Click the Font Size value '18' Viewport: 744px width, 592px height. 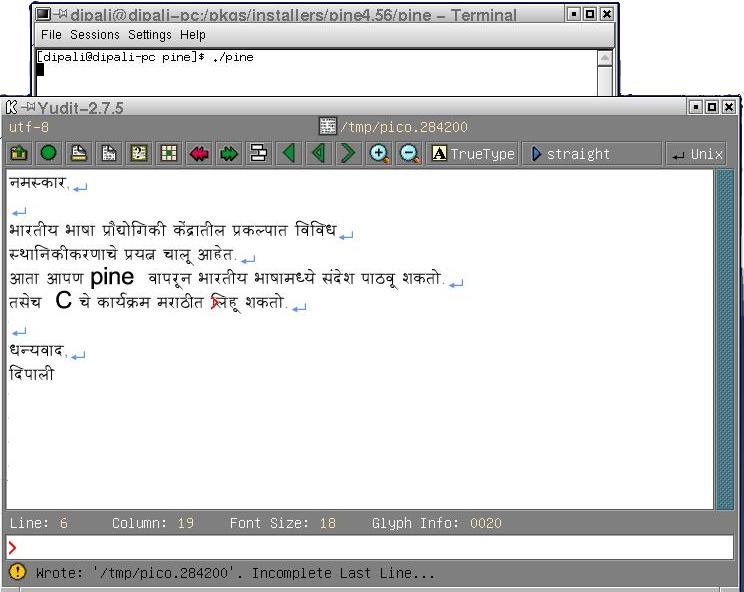(x=327, y=523)
